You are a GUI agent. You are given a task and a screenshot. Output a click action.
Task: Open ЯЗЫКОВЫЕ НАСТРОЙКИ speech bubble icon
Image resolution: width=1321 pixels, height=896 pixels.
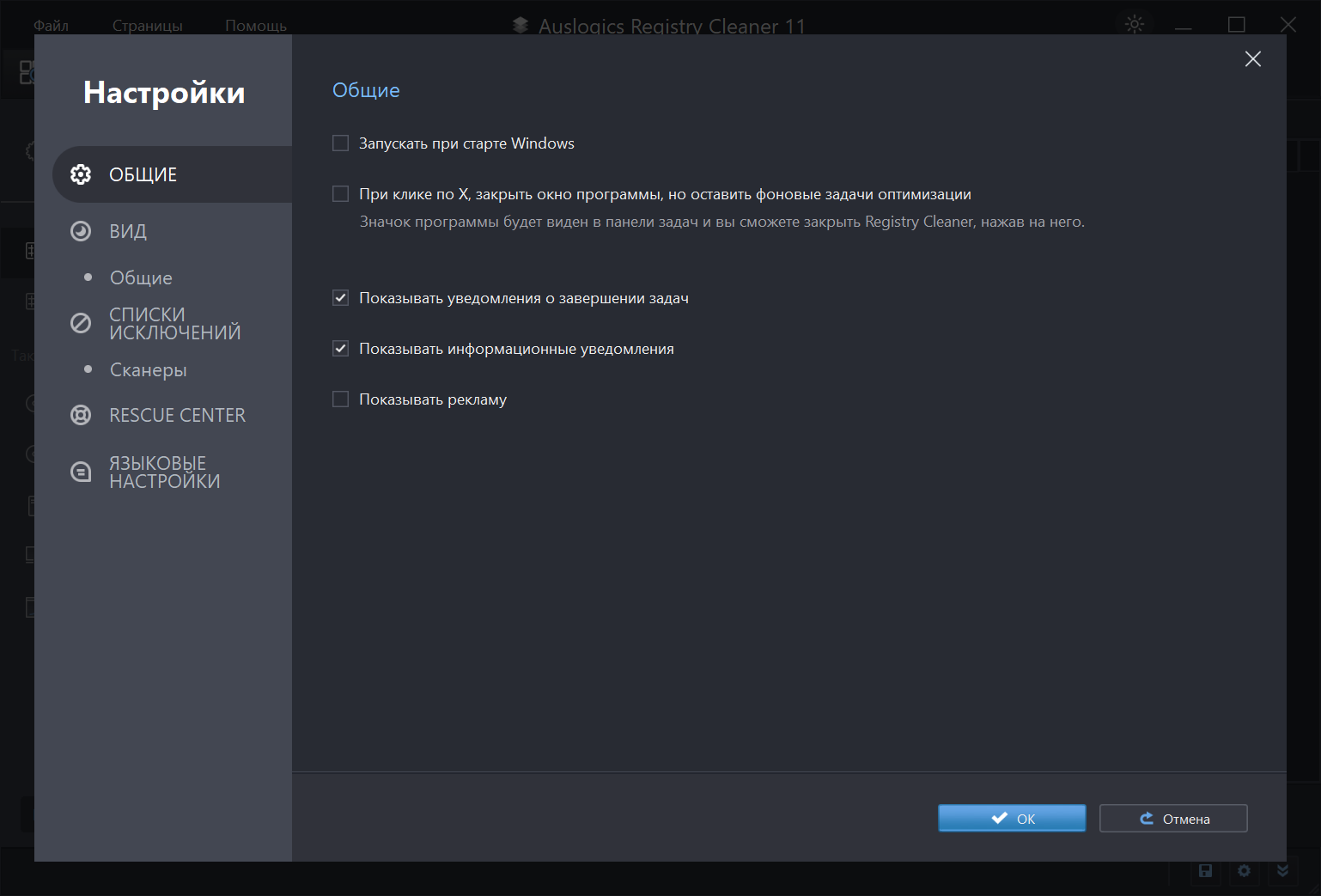[x=81, y=472]
